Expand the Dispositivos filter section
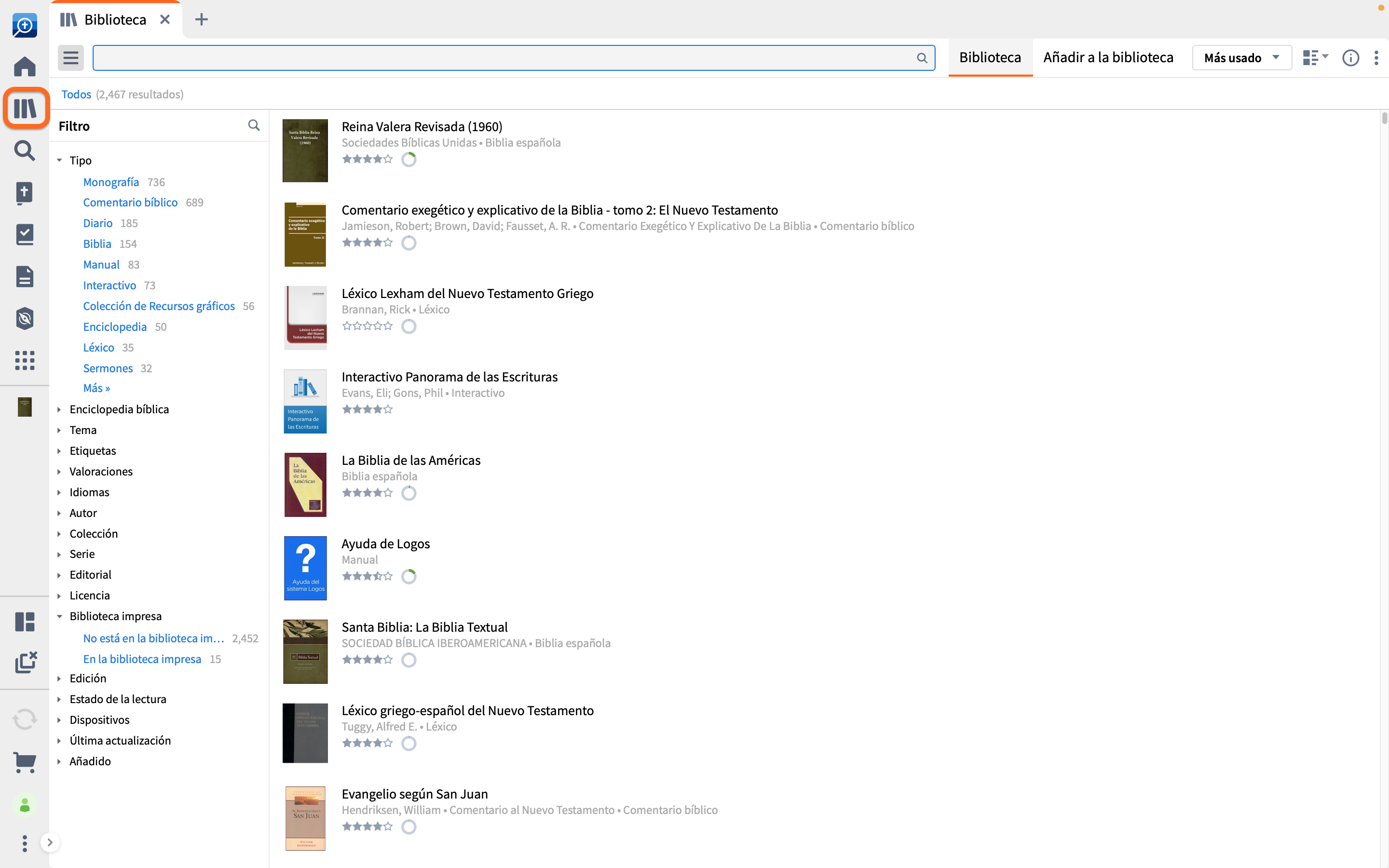This screenshot has width=1389, height=868. pos(59,720)
